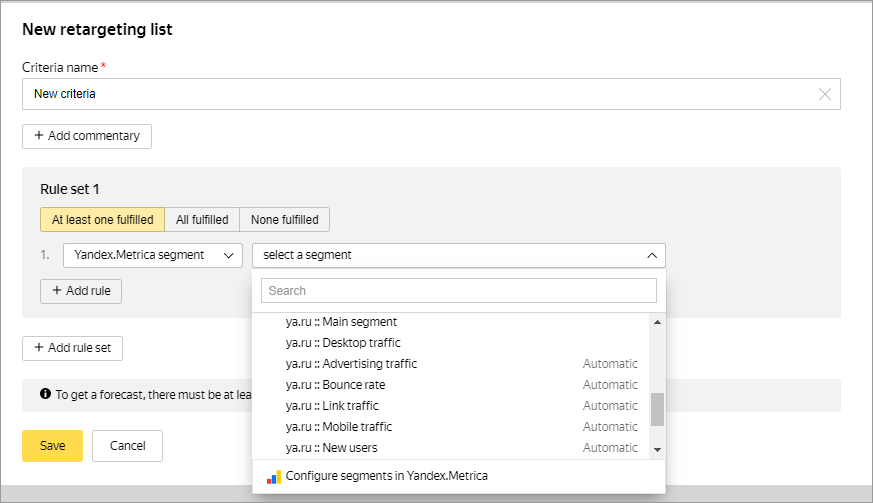Pick 'ya.ru :: Desktop traffic' segment
This screenshot has width=873, height=503.
342,343
